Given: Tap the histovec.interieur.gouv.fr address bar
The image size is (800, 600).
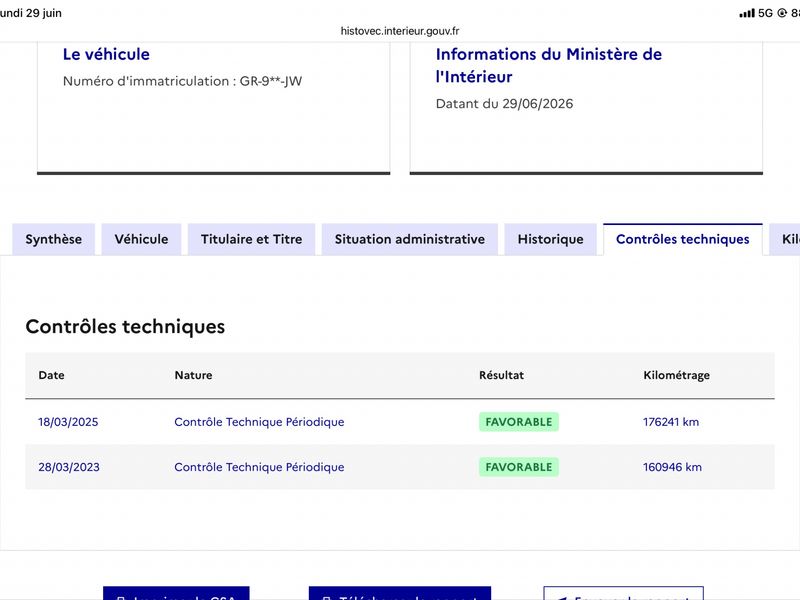Looking at the screenshot, I should pyautogui.click(x=400, y=31).
